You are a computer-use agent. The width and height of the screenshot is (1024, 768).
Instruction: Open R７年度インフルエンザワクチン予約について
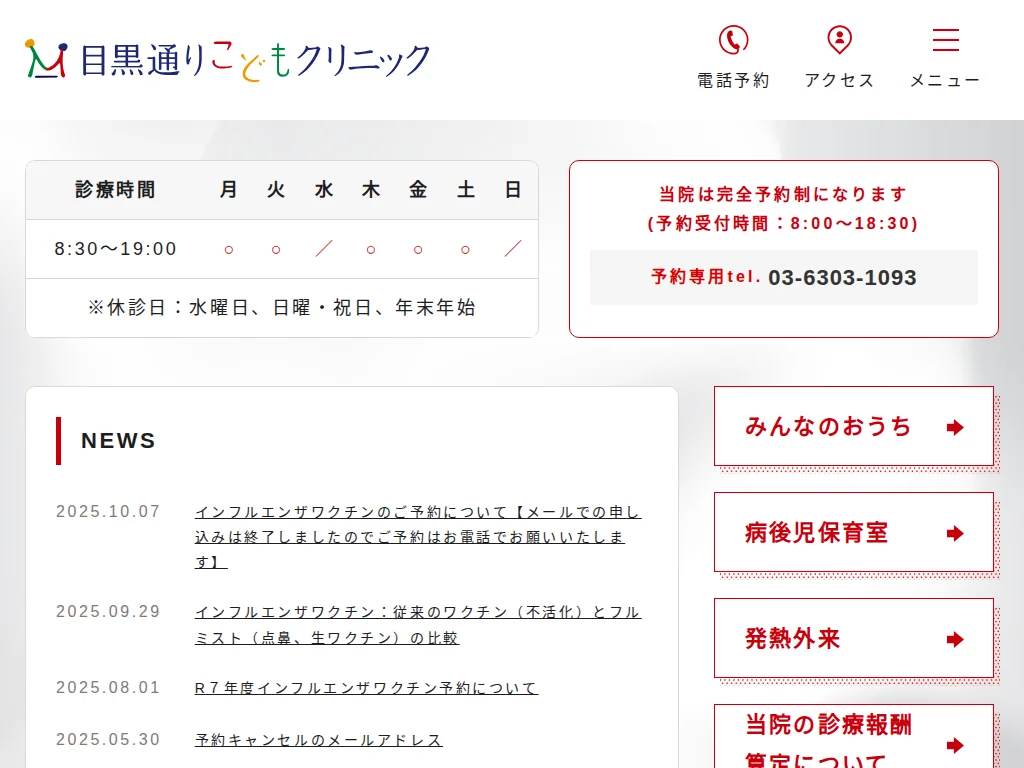point(366,688)
